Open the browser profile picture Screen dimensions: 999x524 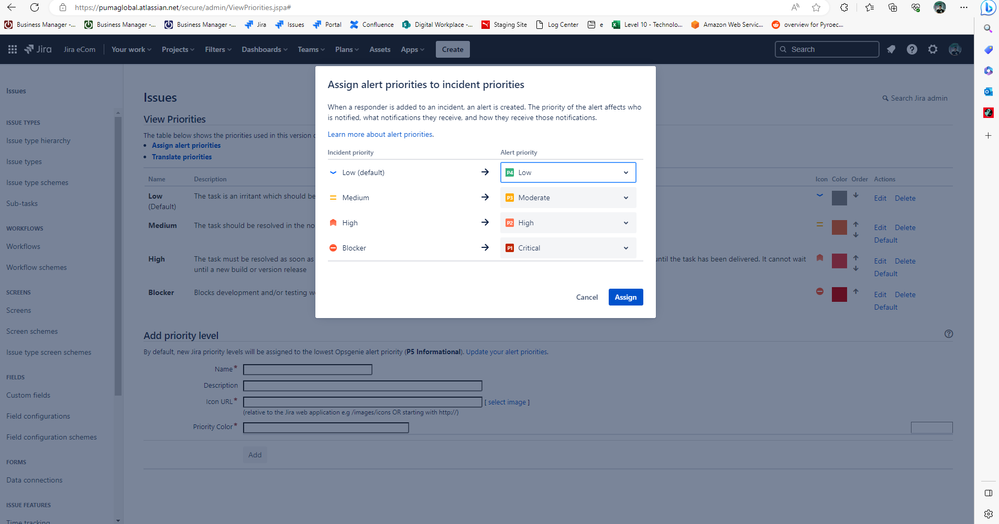pyautogui.click(x=940, y=8)
